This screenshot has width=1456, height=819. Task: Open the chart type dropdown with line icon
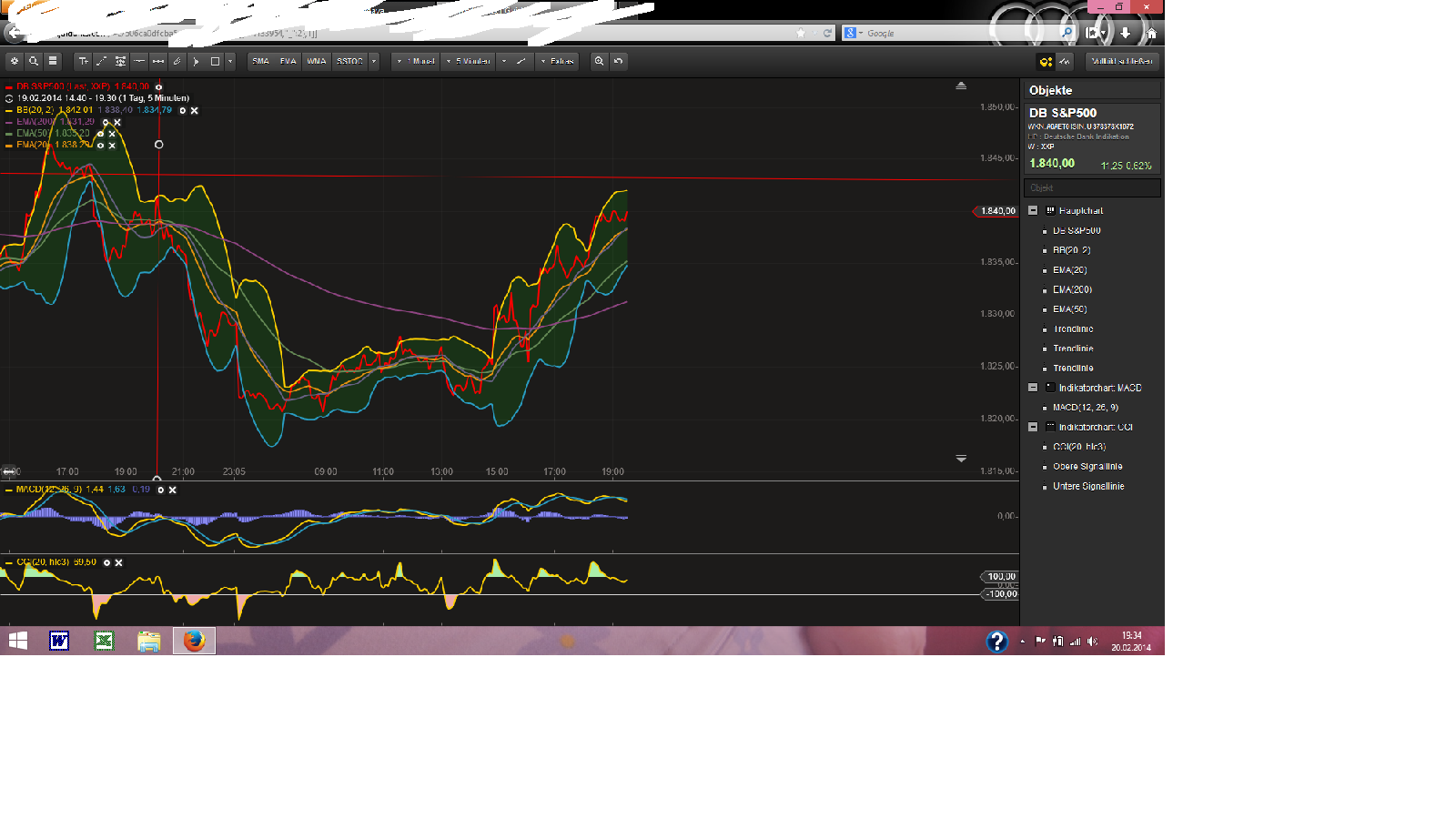[515, 61]
